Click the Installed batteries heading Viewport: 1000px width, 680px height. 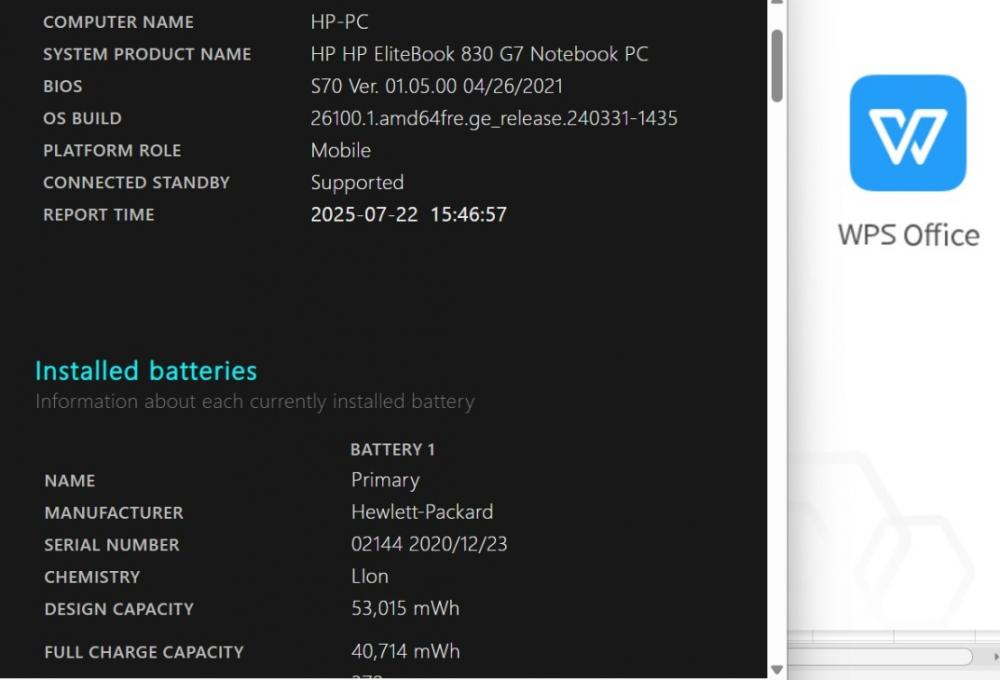click(x=146, y=371)
